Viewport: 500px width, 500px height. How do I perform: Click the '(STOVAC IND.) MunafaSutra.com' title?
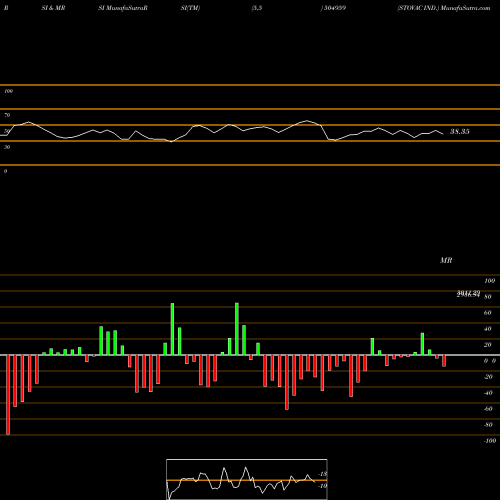[x=444, y=8]
